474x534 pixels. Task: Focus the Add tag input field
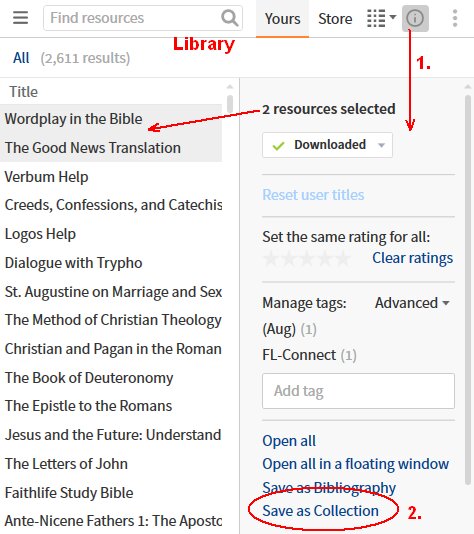pyautogui.click(x=358, y=391)
